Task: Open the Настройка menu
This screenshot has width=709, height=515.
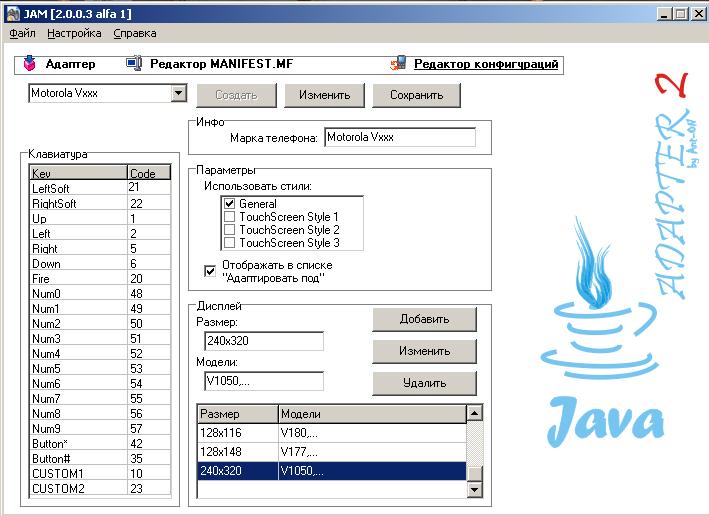Action: tap(74, 33)
